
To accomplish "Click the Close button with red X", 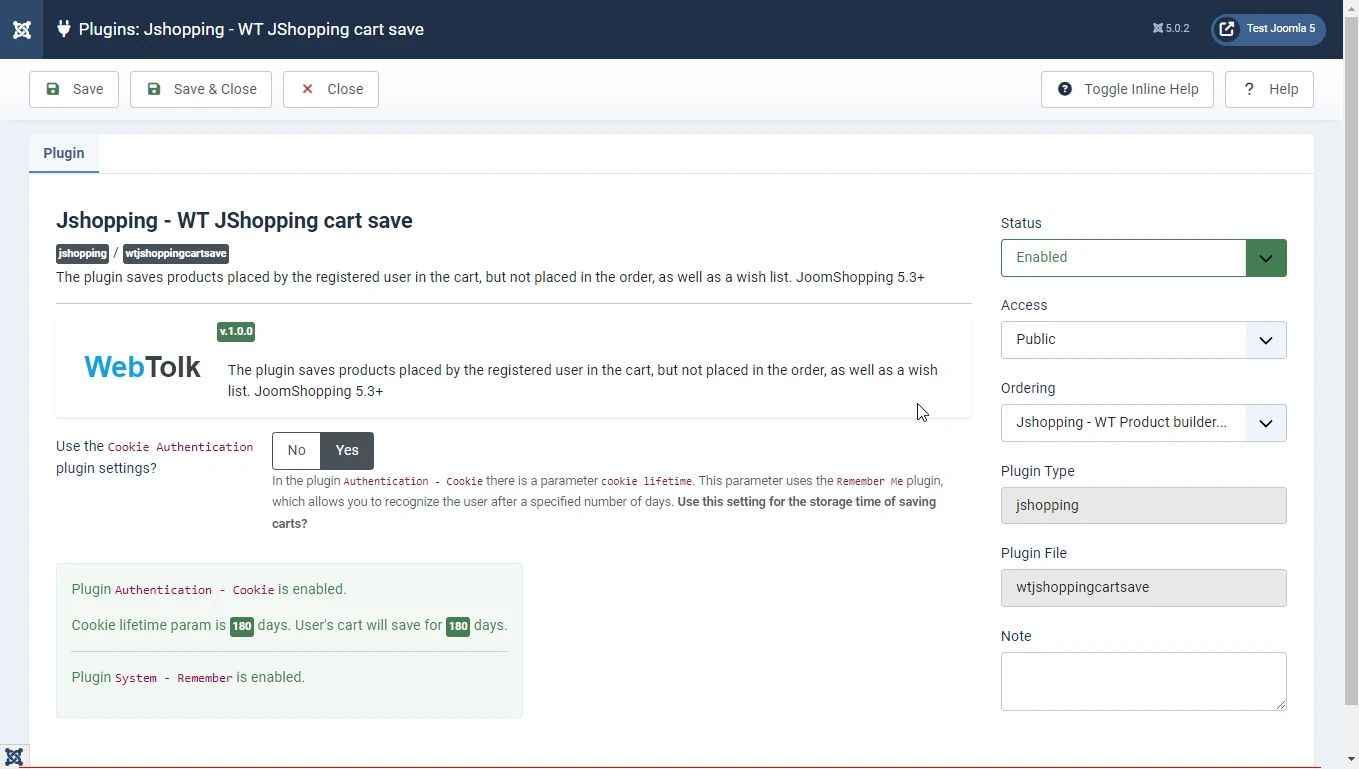I will point(331,89).
